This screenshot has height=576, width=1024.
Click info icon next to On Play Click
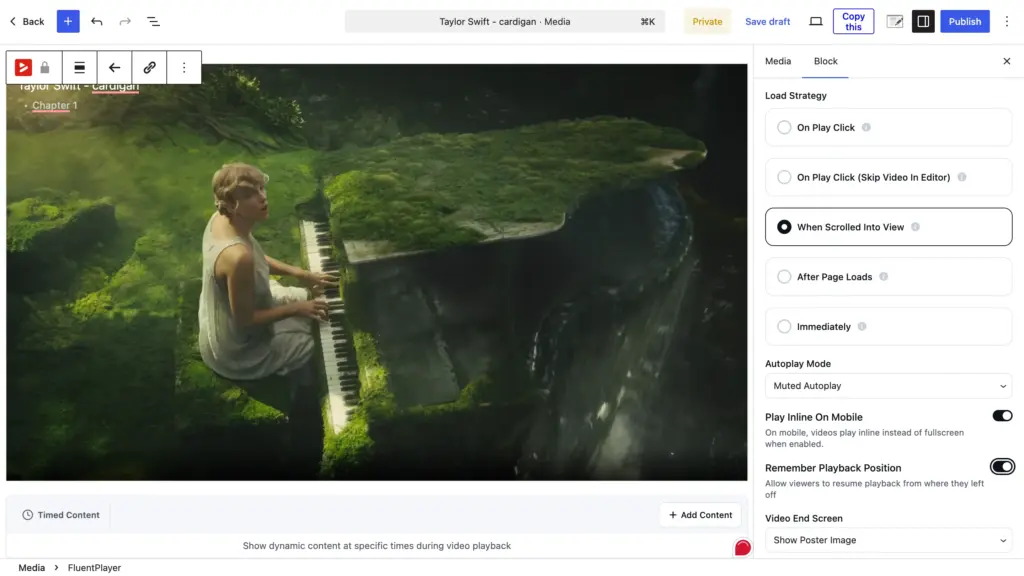coord(866,127)
